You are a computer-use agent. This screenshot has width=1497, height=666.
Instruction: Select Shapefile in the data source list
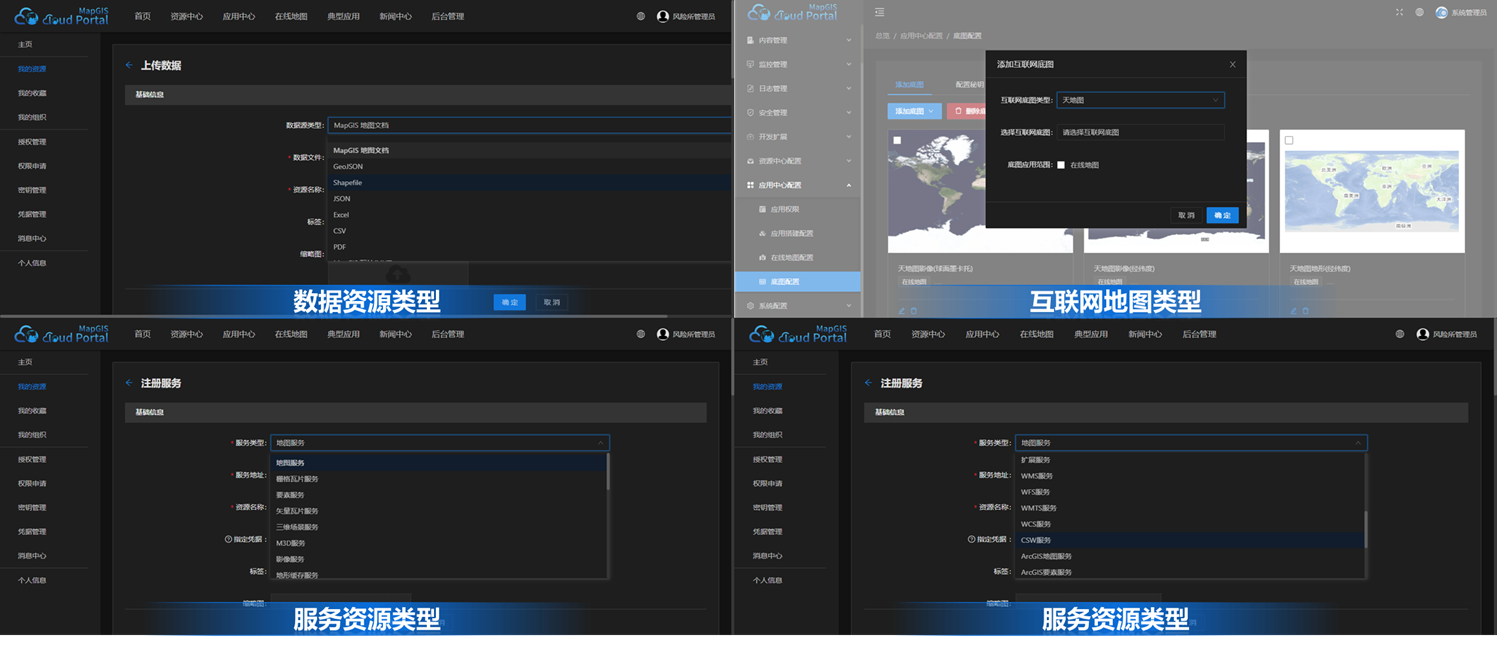coord(530,183)
